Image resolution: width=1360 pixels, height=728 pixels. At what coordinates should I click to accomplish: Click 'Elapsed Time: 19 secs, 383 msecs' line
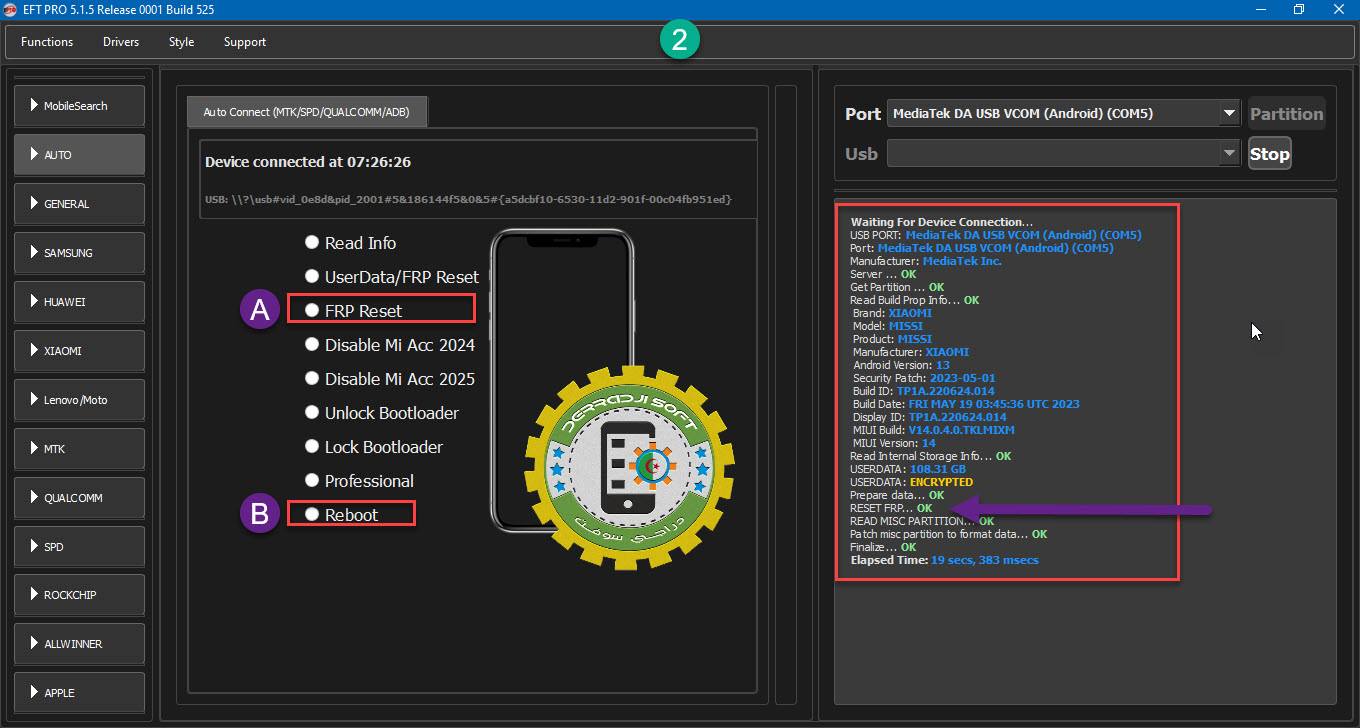(x=944, y=560)
